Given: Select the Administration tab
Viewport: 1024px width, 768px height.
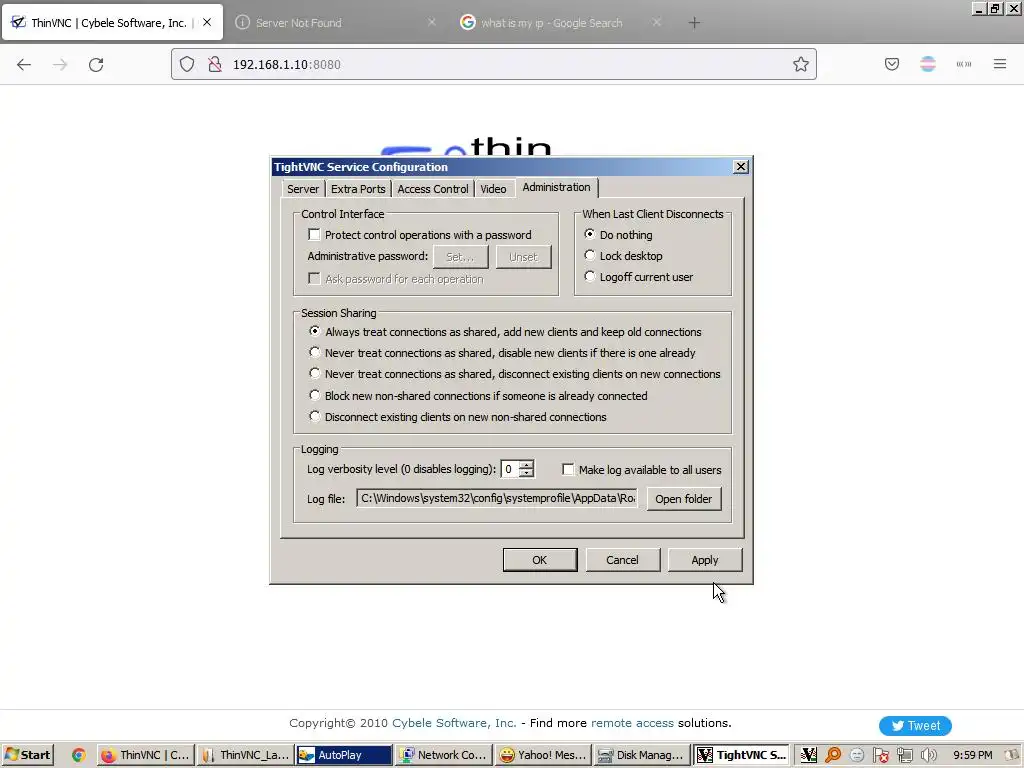Looking at the screenshot, I should point(556,187).
